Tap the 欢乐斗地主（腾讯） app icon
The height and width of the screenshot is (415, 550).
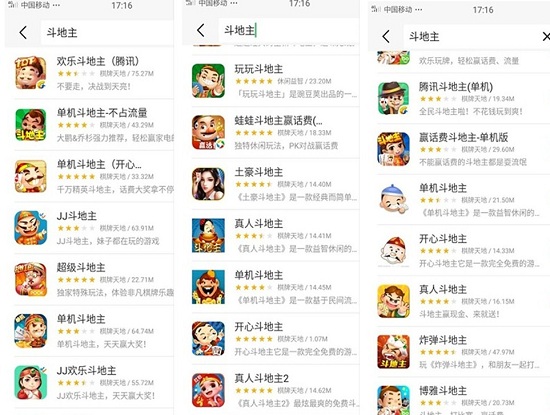click(31, 73)
